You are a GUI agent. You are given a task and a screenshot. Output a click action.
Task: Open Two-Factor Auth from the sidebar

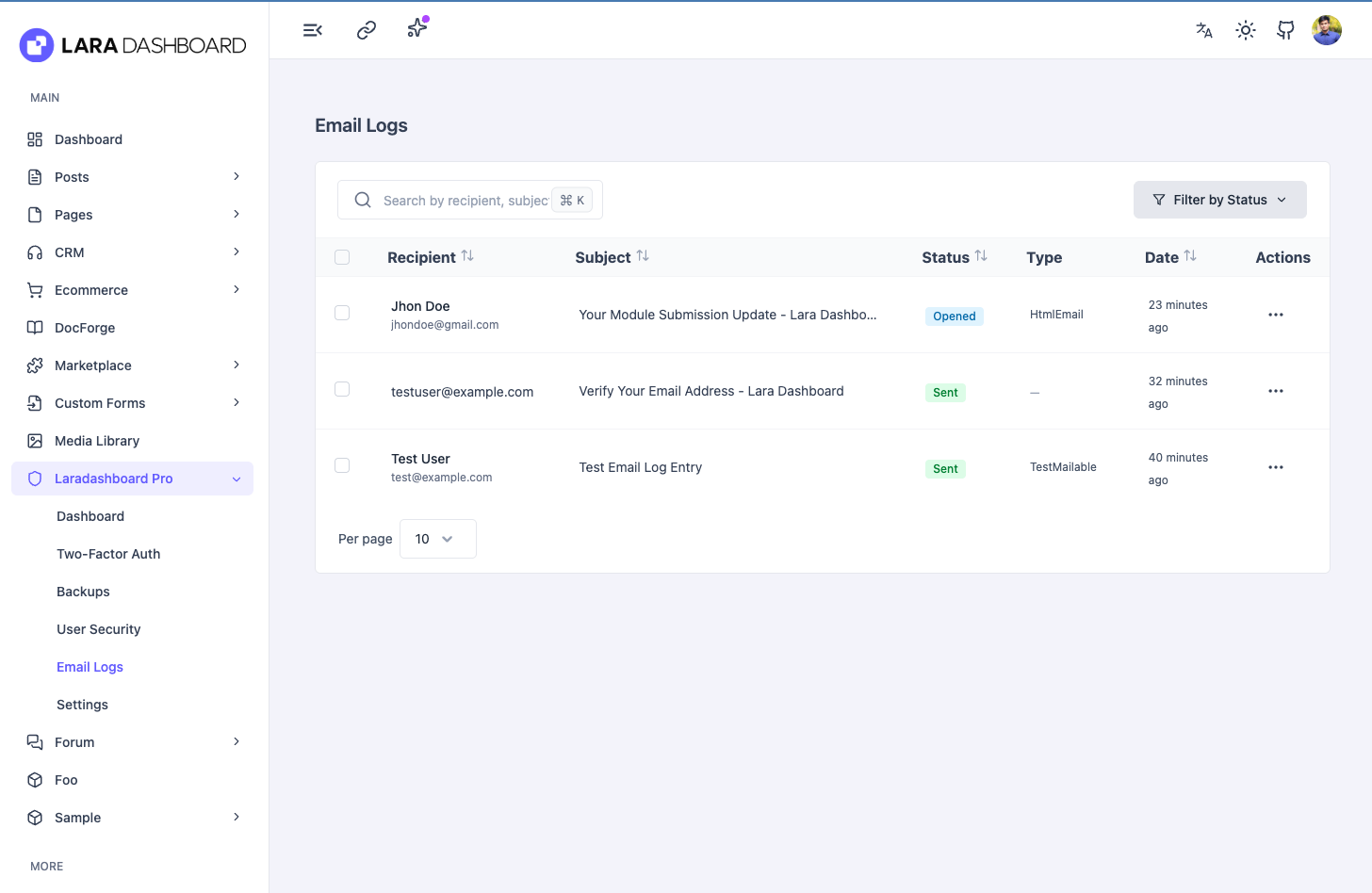[108, 553]
